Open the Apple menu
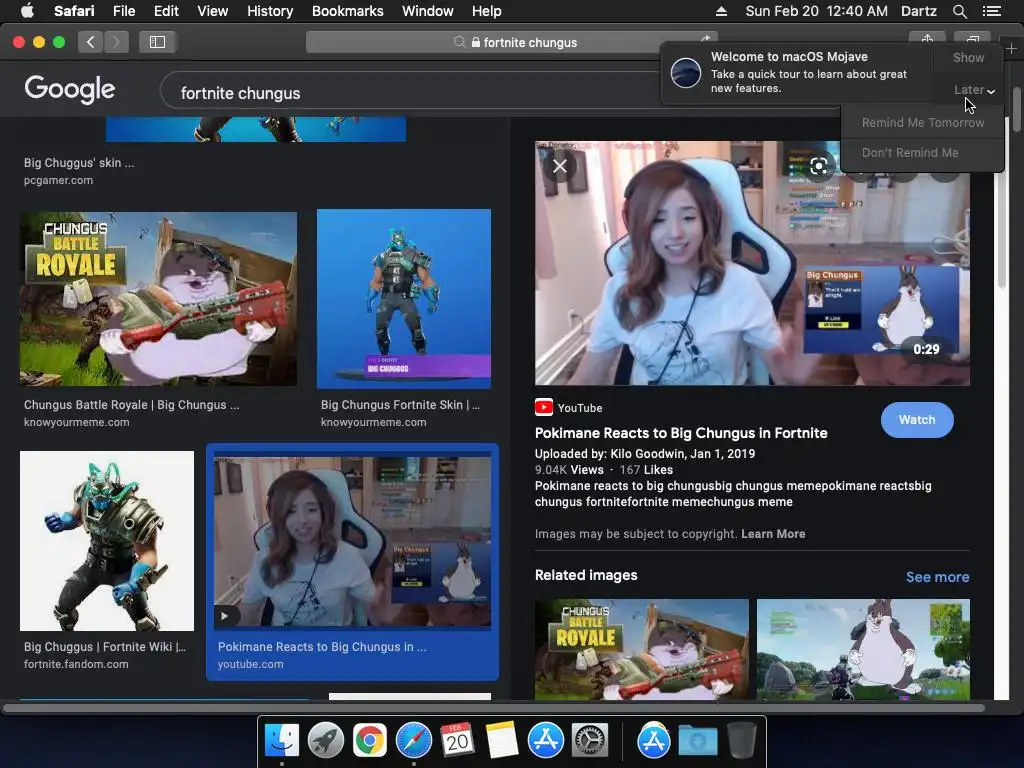 pyautogui.click(x=27, y=11)
